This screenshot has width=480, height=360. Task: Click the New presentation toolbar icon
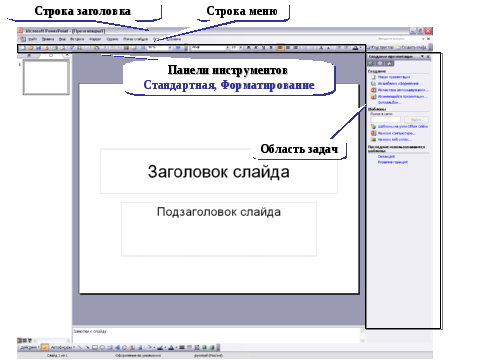pyautogui.click(x=23, y=48)
